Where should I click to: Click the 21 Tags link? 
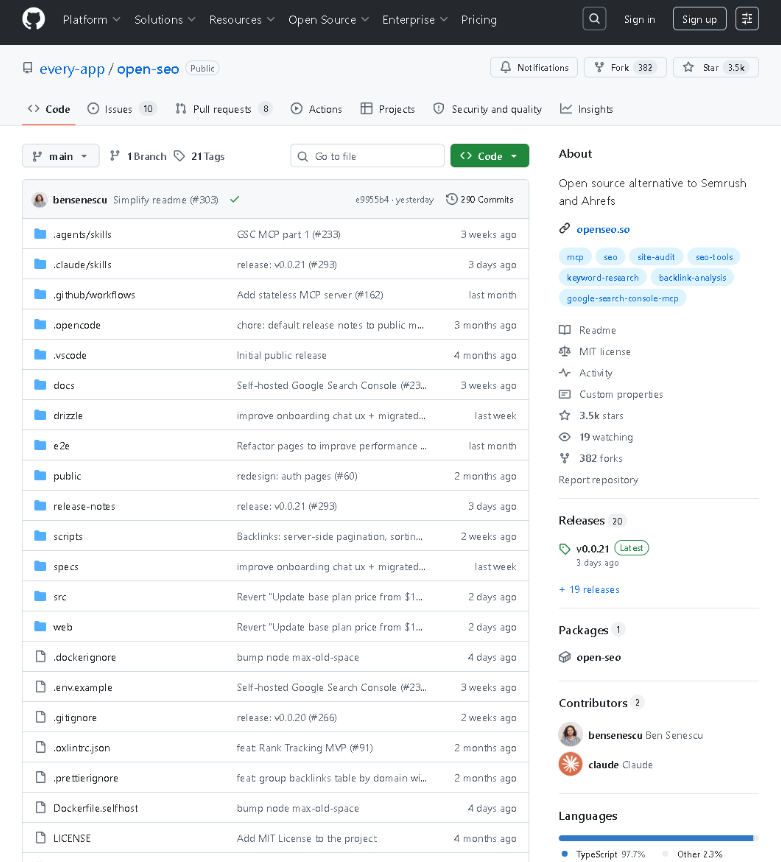click(x=200, y=156)
